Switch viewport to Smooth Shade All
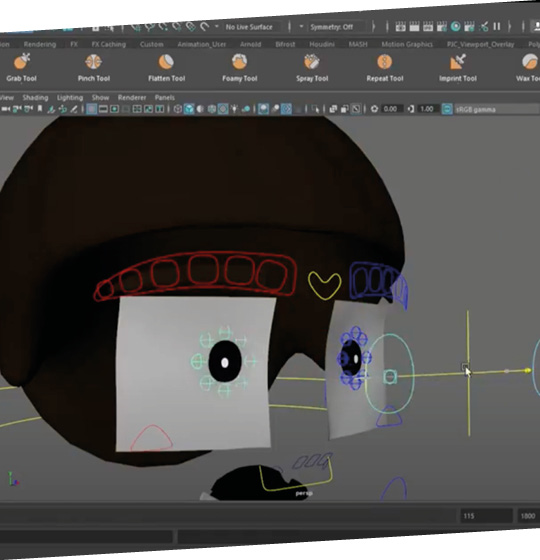 pos(189,109)
